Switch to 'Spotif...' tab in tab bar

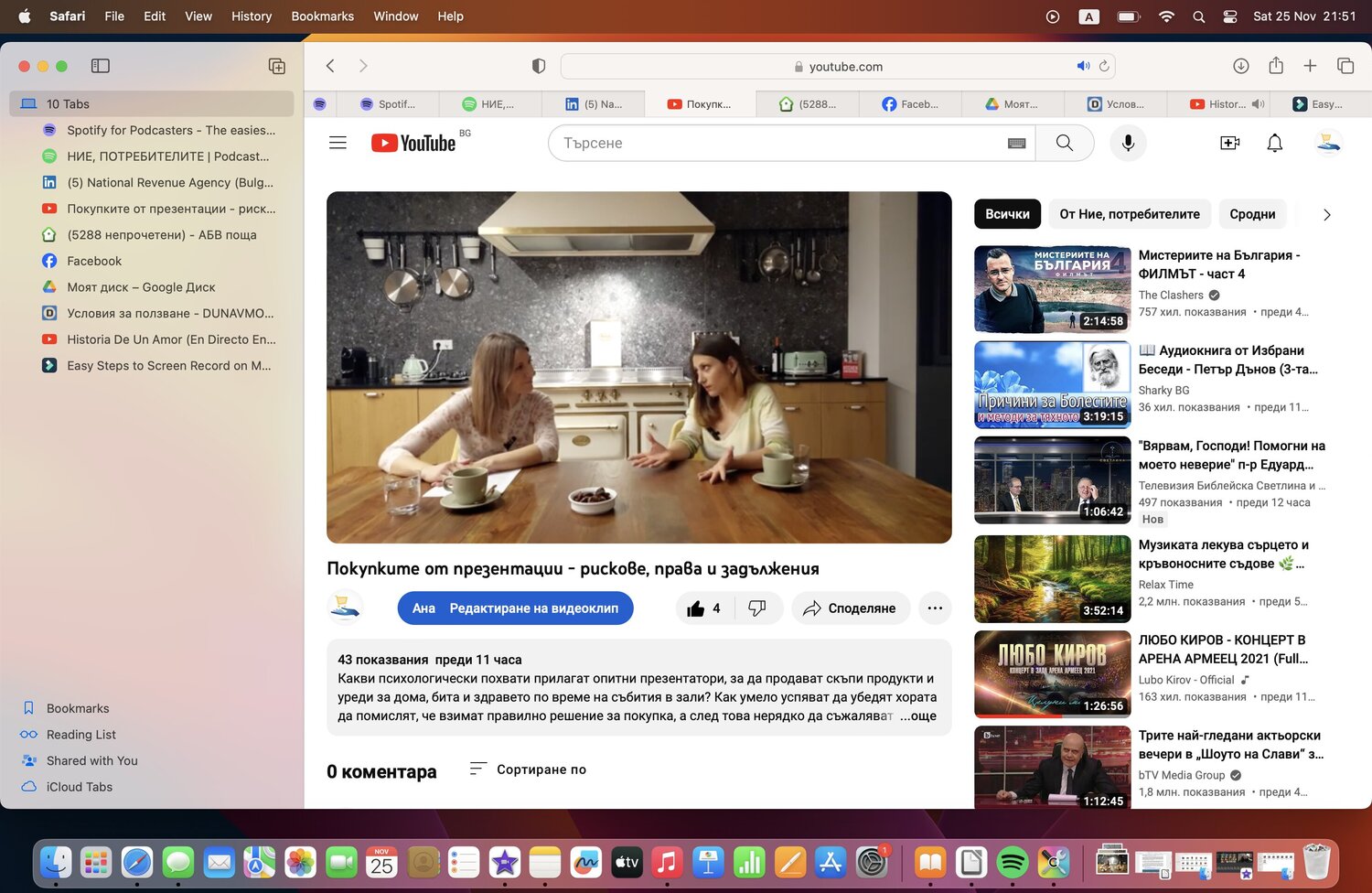pos(388,104)
